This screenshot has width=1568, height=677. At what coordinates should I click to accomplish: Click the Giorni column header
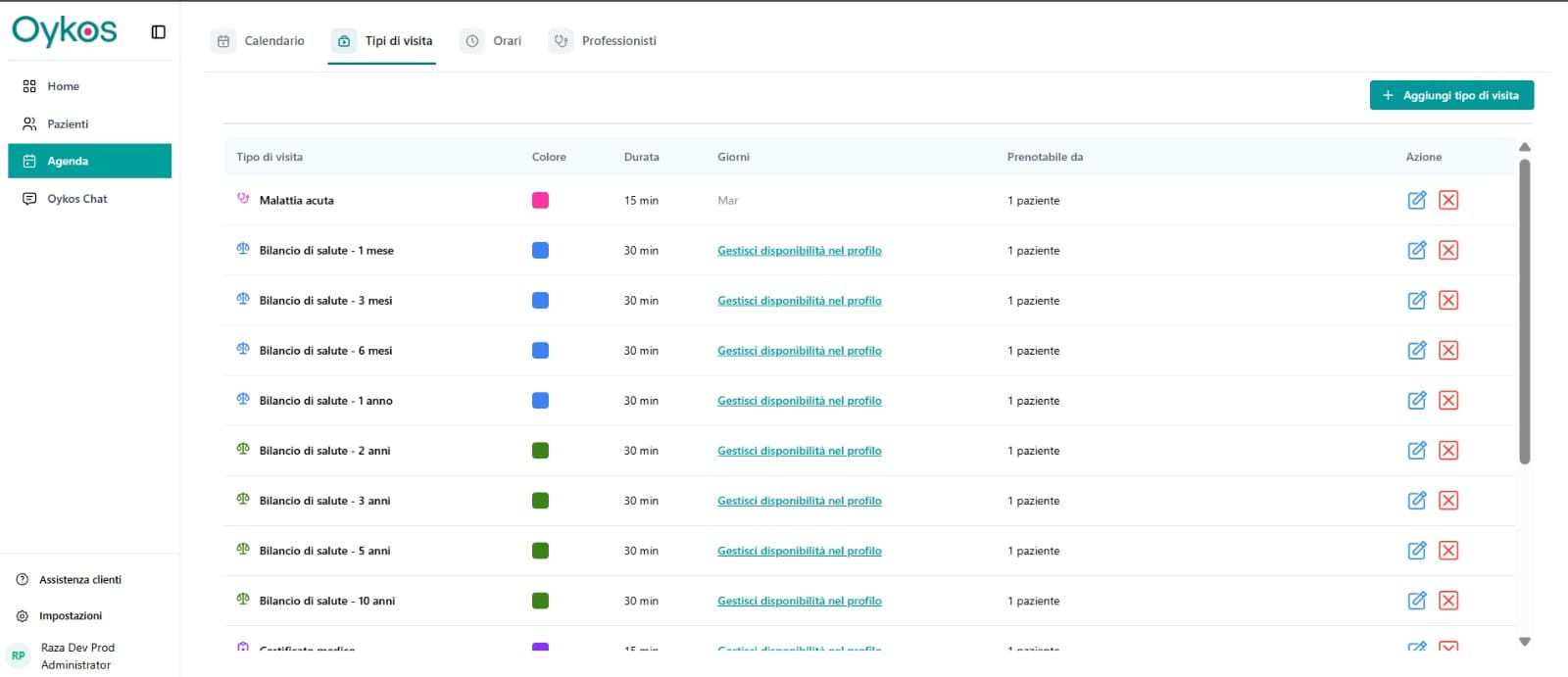[733, 157]
